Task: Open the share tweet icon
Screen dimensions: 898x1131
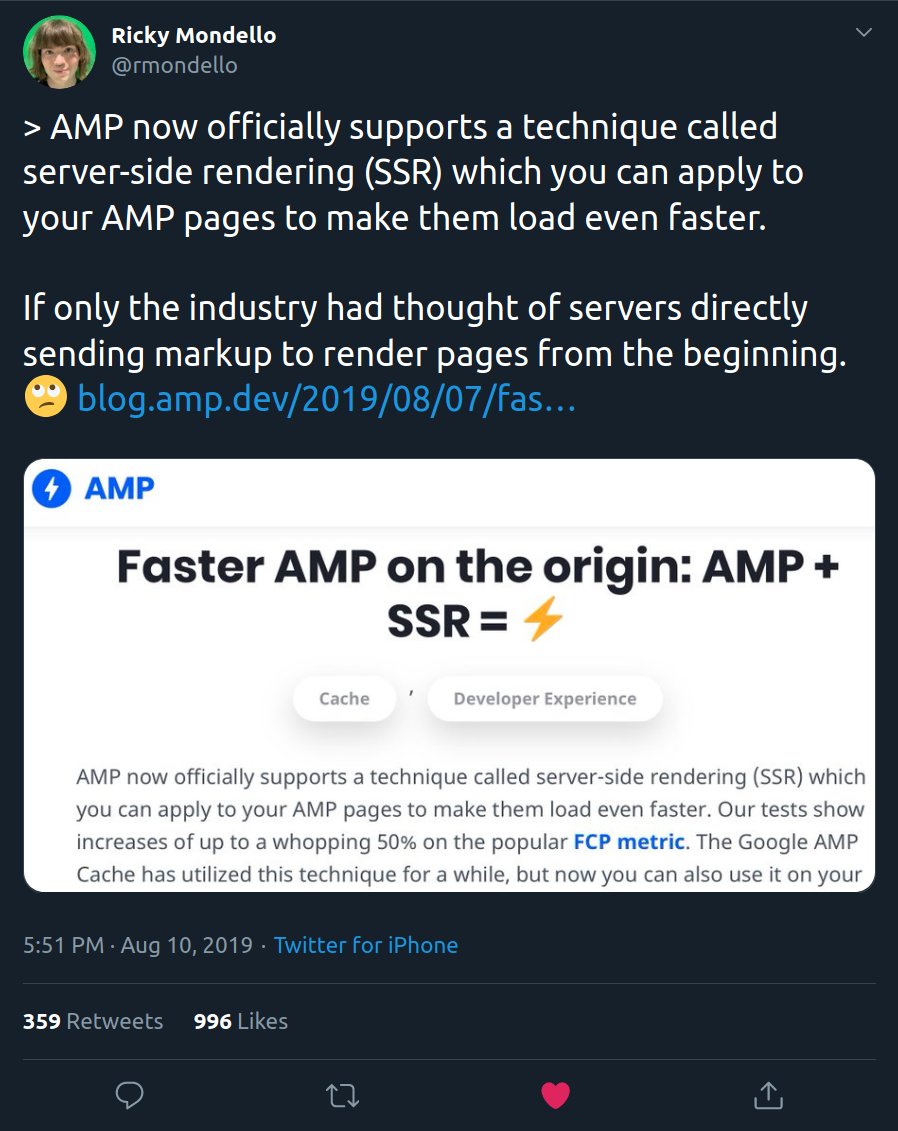Action: tap(768, 1094)
